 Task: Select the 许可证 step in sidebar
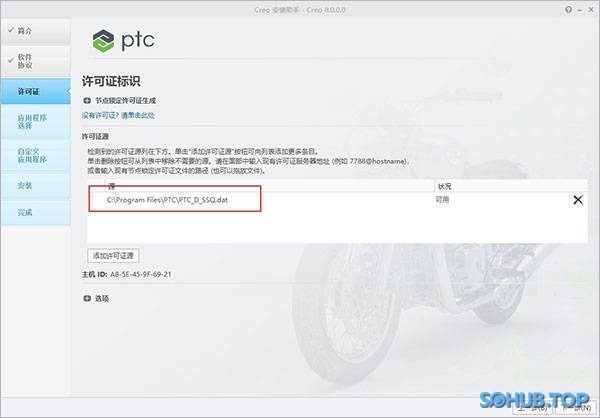click(x=35, y=91)
